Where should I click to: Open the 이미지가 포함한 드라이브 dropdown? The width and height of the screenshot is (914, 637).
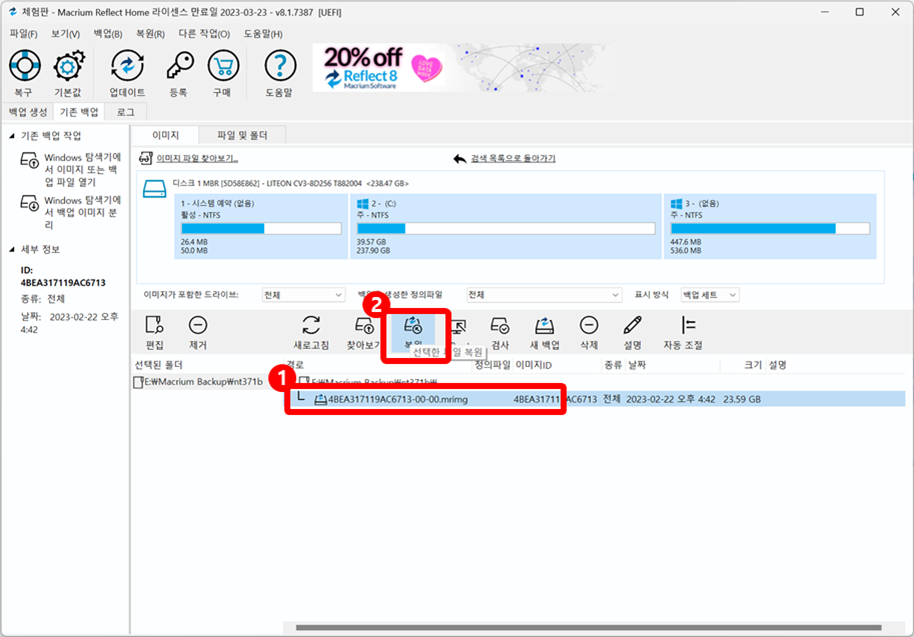point(303,295)
